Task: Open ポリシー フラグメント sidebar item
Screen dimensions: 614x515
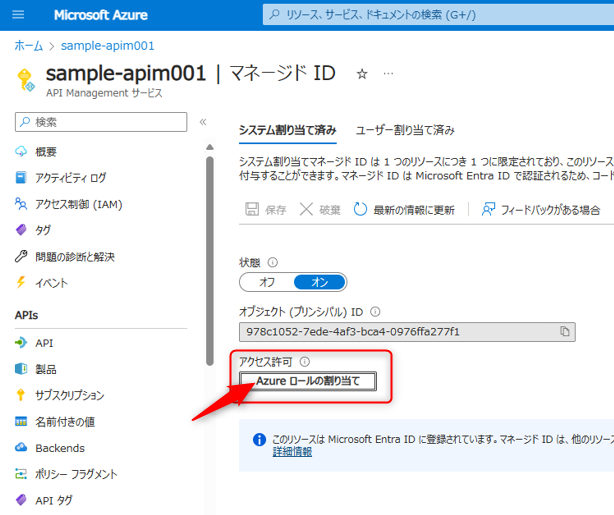Action: pyautogui.click(x=76, y=474)
